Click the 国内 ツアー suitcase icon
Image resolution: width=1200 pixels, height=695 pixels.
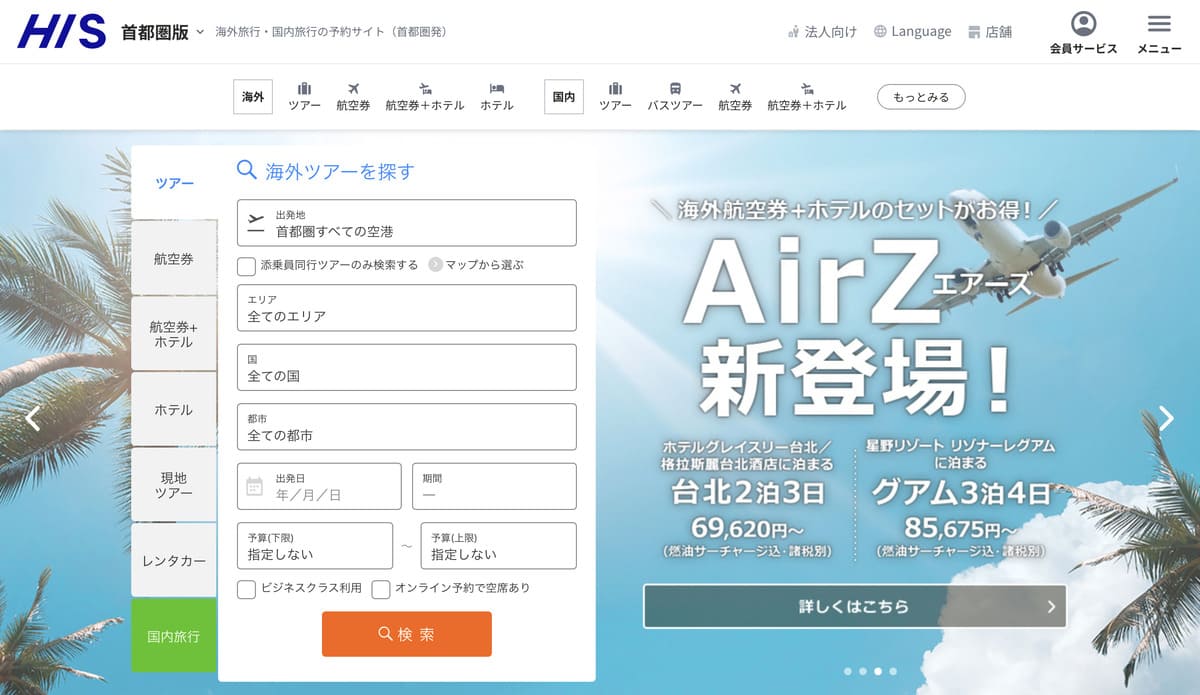click(615, 88)
